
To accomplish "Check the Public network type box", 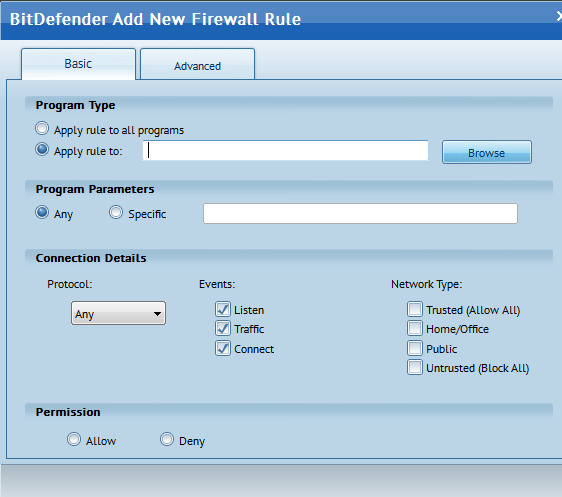I will click(415, 348).
